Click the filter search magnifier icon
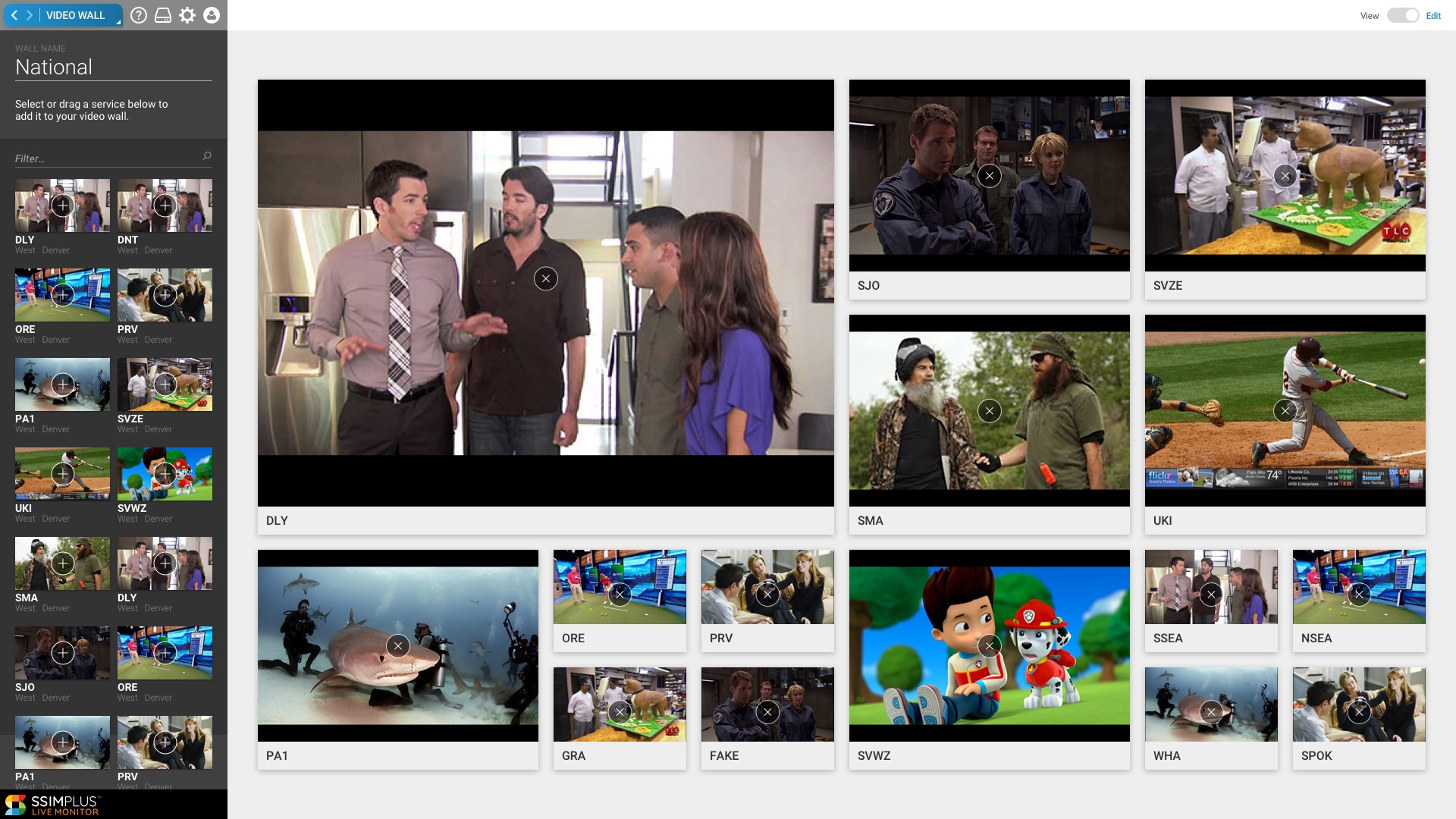This screenshot has height=819, width=1456. coord(207,156)
